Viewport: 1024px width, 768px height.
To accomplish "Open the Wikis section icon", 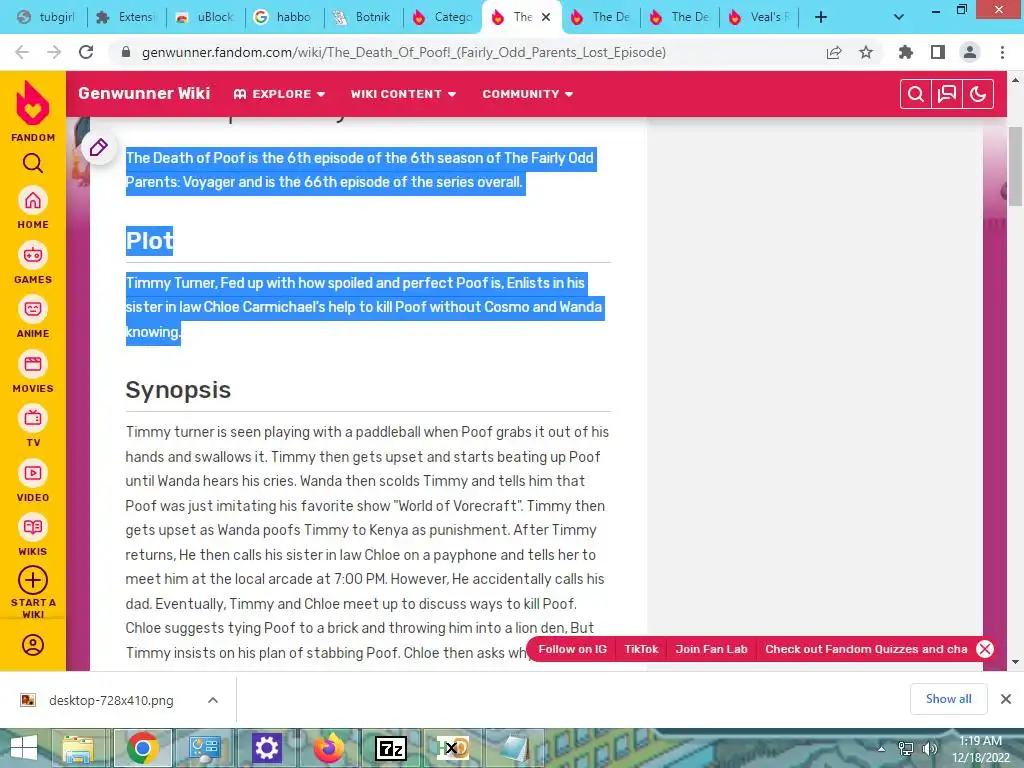I will (33, 528).
